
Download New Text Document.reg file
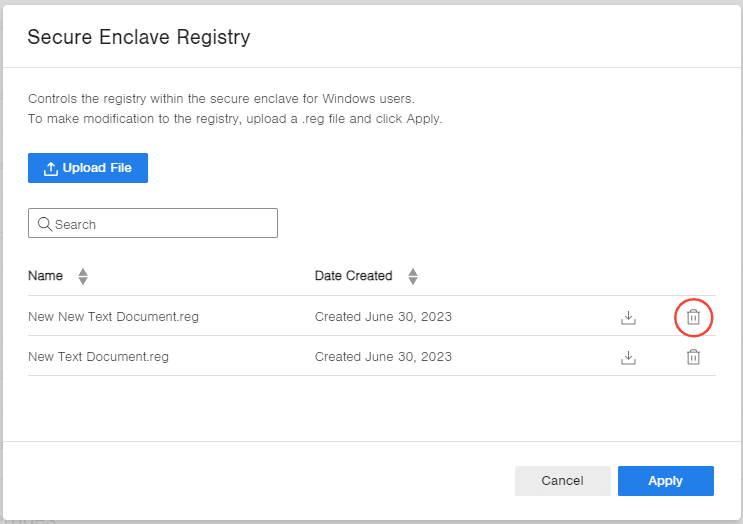[x=628, y=357]
